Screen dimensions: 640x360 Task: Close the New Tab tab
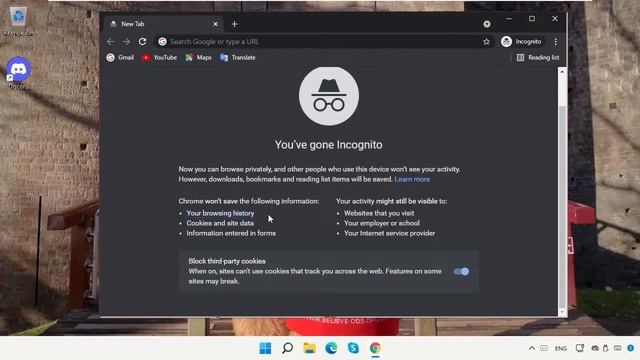pyautogui.click(x=215, y=24)
